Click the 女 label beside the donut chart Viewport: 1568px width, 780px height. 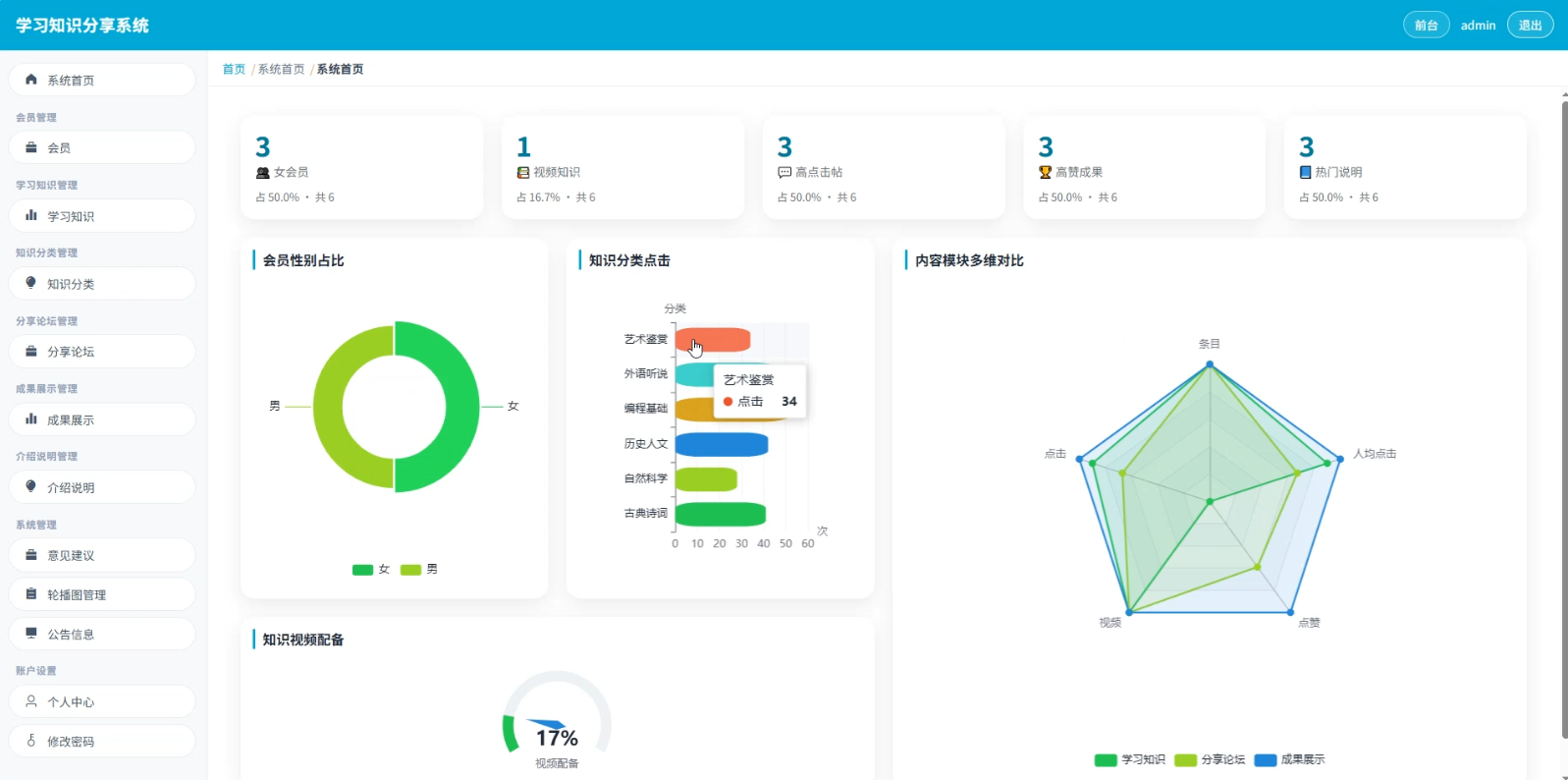point(513,406)
